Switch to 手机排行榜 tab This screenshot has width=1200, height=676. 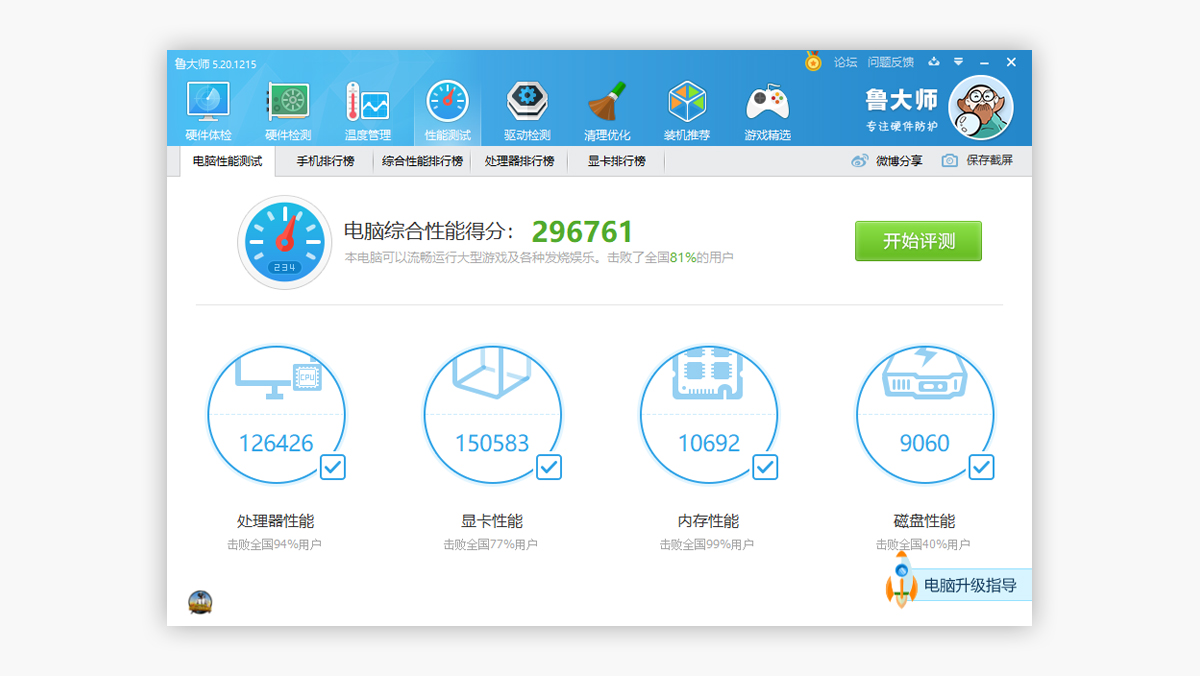pos(325,161)
